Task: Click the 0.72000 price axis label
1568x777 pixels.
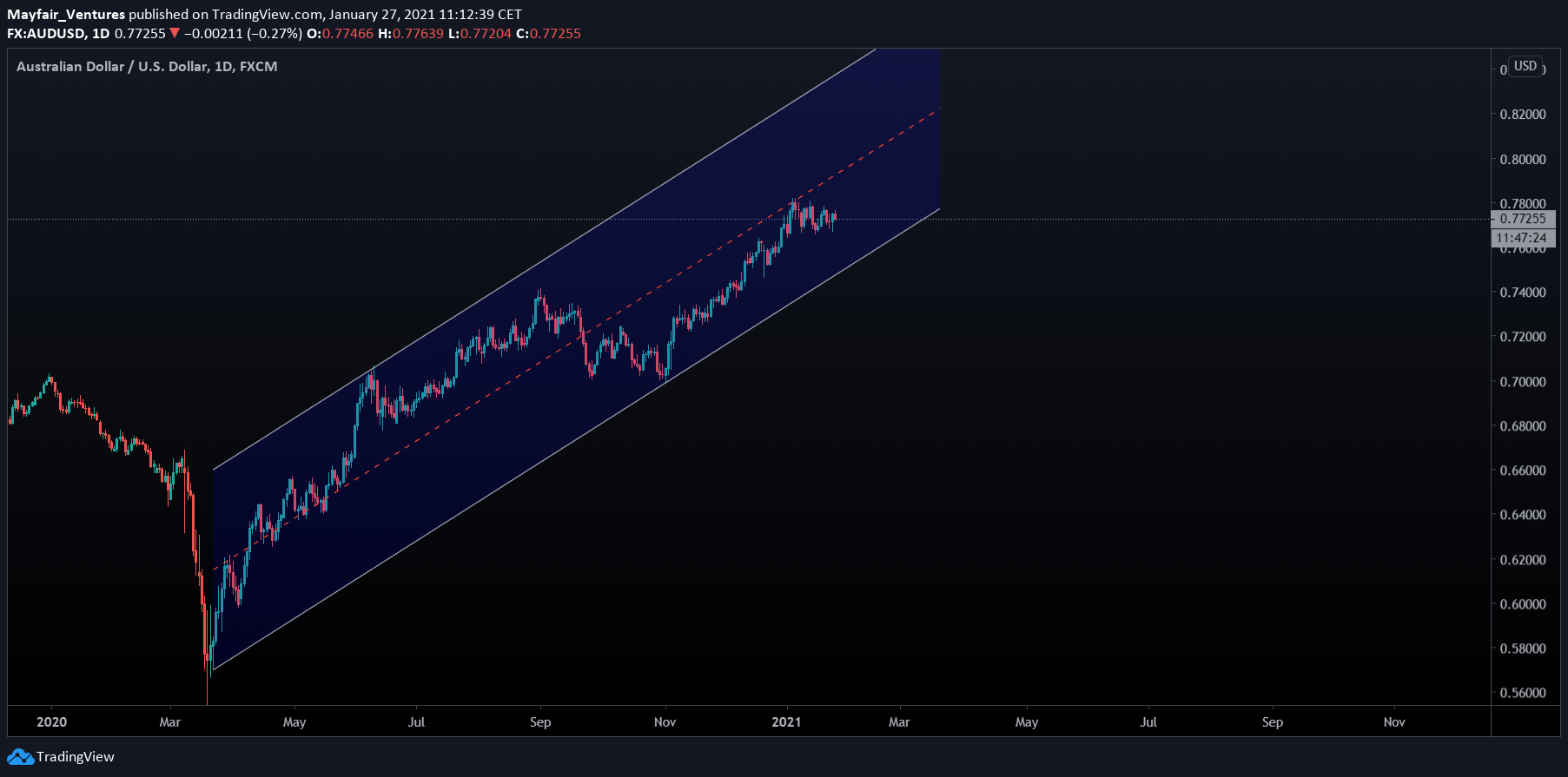Action: (1523, 337)
